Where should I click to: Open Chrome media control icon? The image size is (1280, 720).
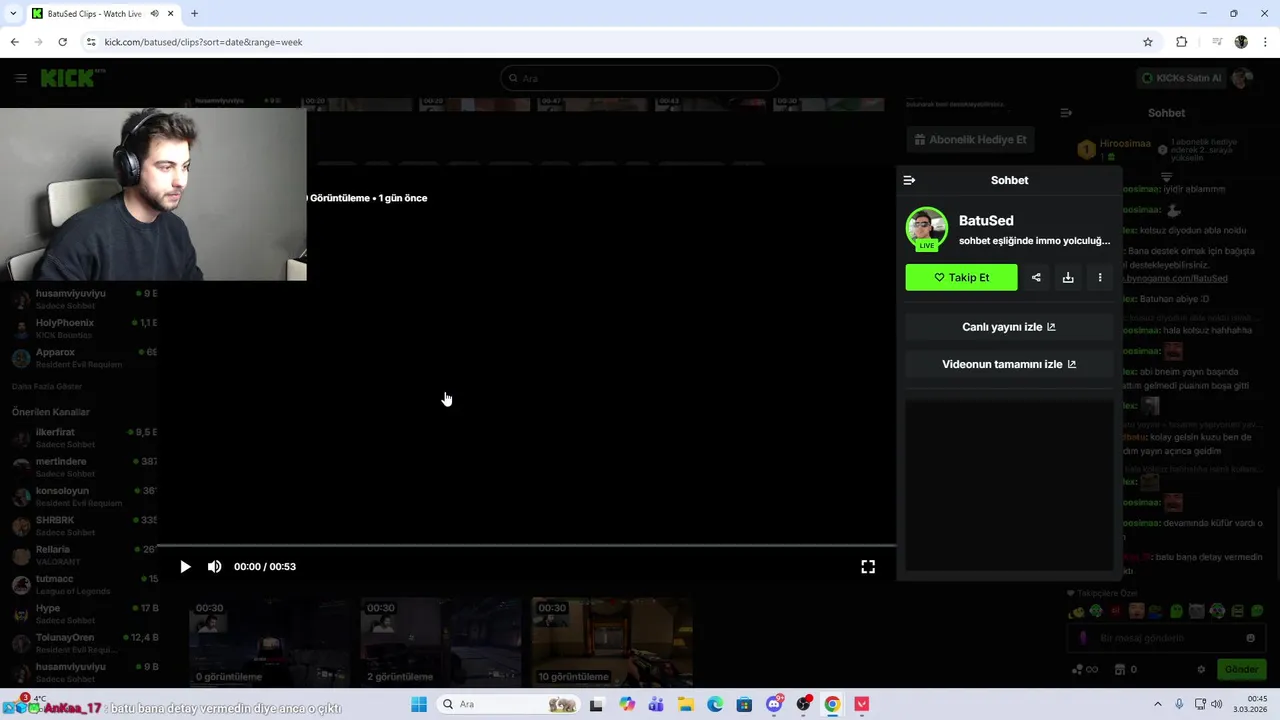pos(1217,42)
